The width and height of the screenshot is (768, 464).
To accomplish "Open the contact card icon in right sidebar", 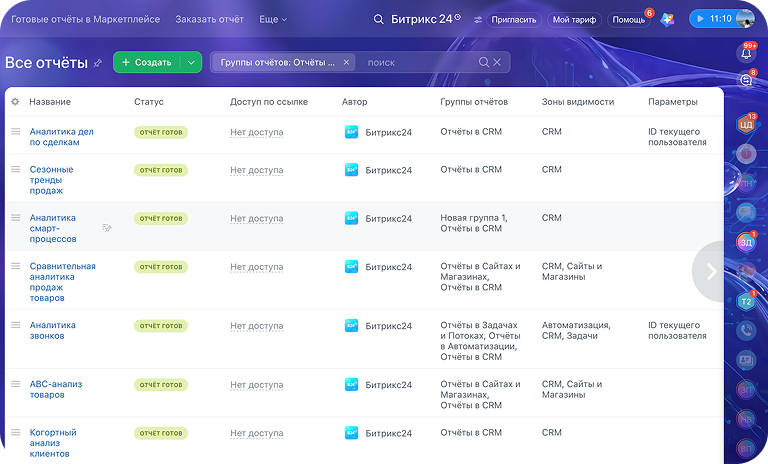I will (x=746, y=360).
